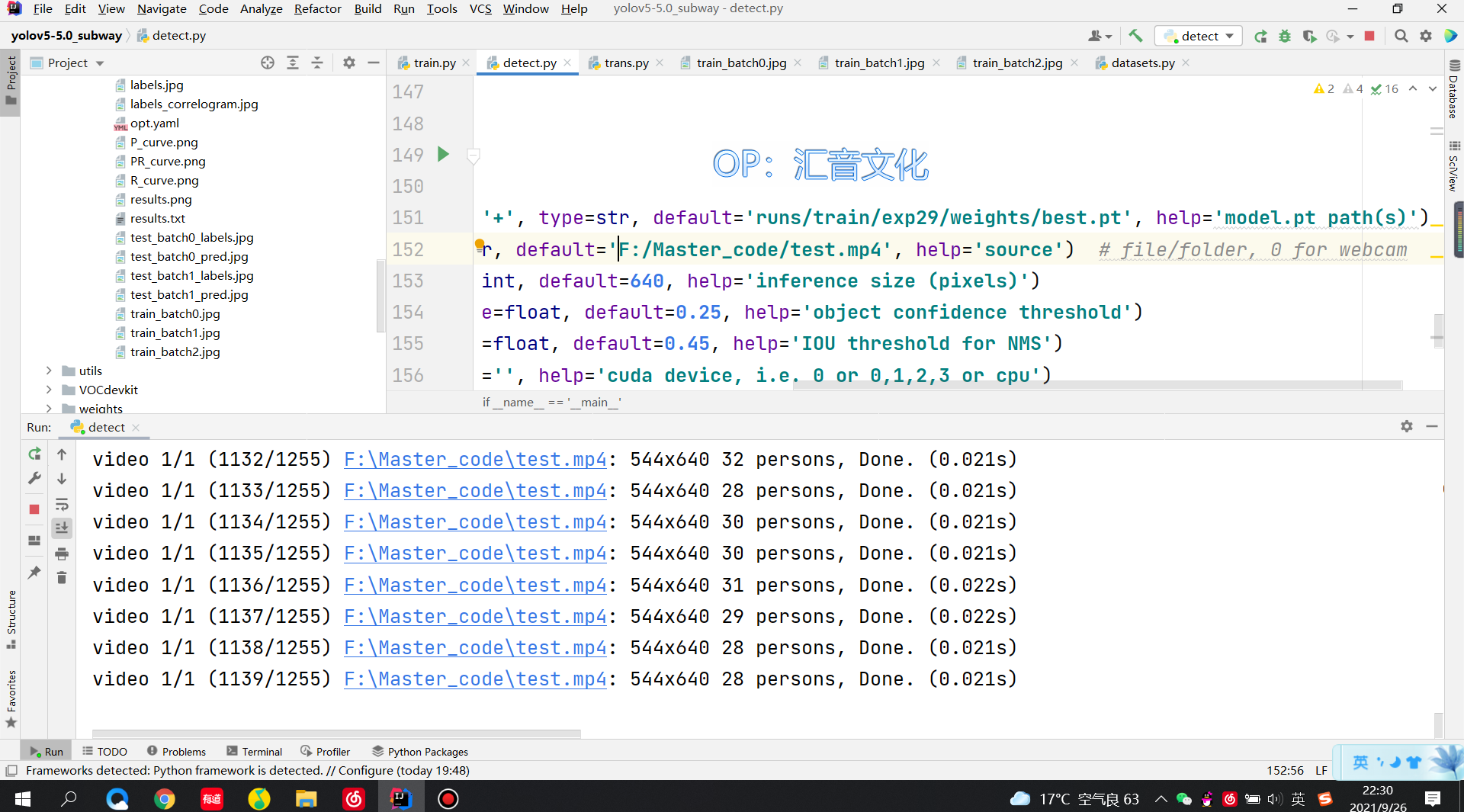Open the Terminal tool window
Screen dimensions: 1464x812
[254, 752]
